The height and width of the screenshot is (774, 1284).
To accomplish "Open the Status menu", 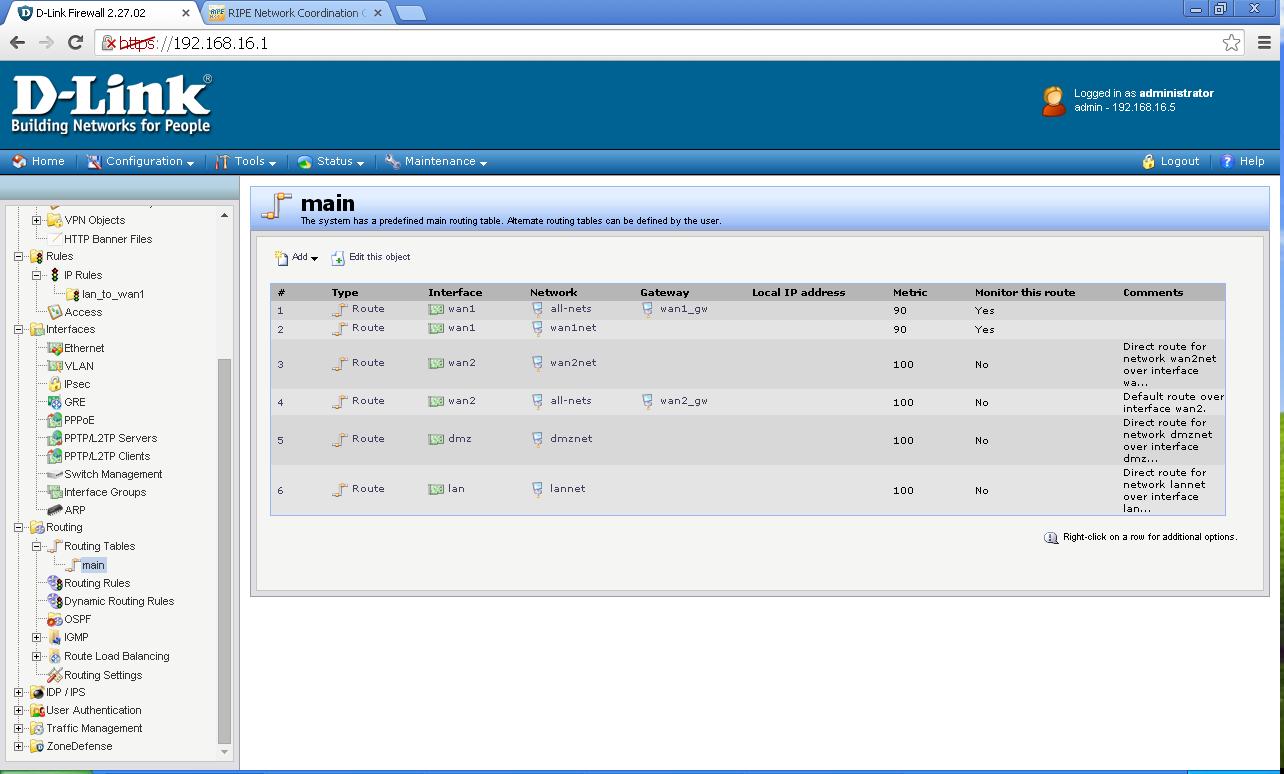I will click(331, 161).
